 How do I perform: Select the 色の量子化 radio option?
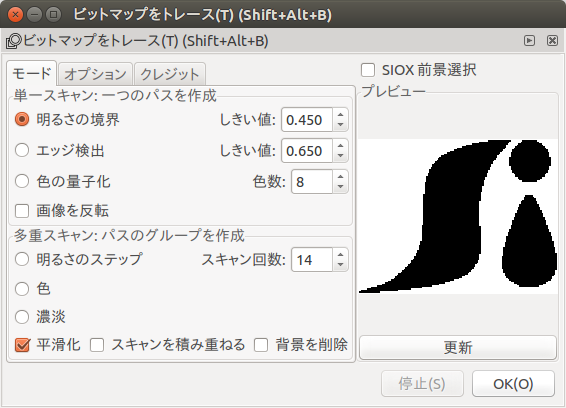(x=22, y=181)
